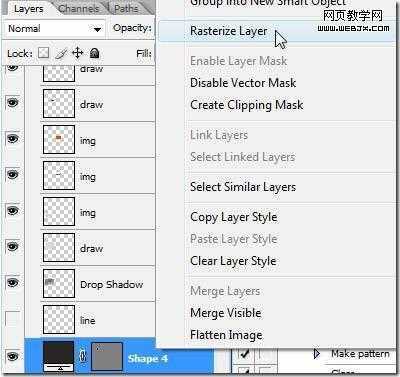Switch to the Channels tab
The image size is (400, 377).
pos(79,9)
